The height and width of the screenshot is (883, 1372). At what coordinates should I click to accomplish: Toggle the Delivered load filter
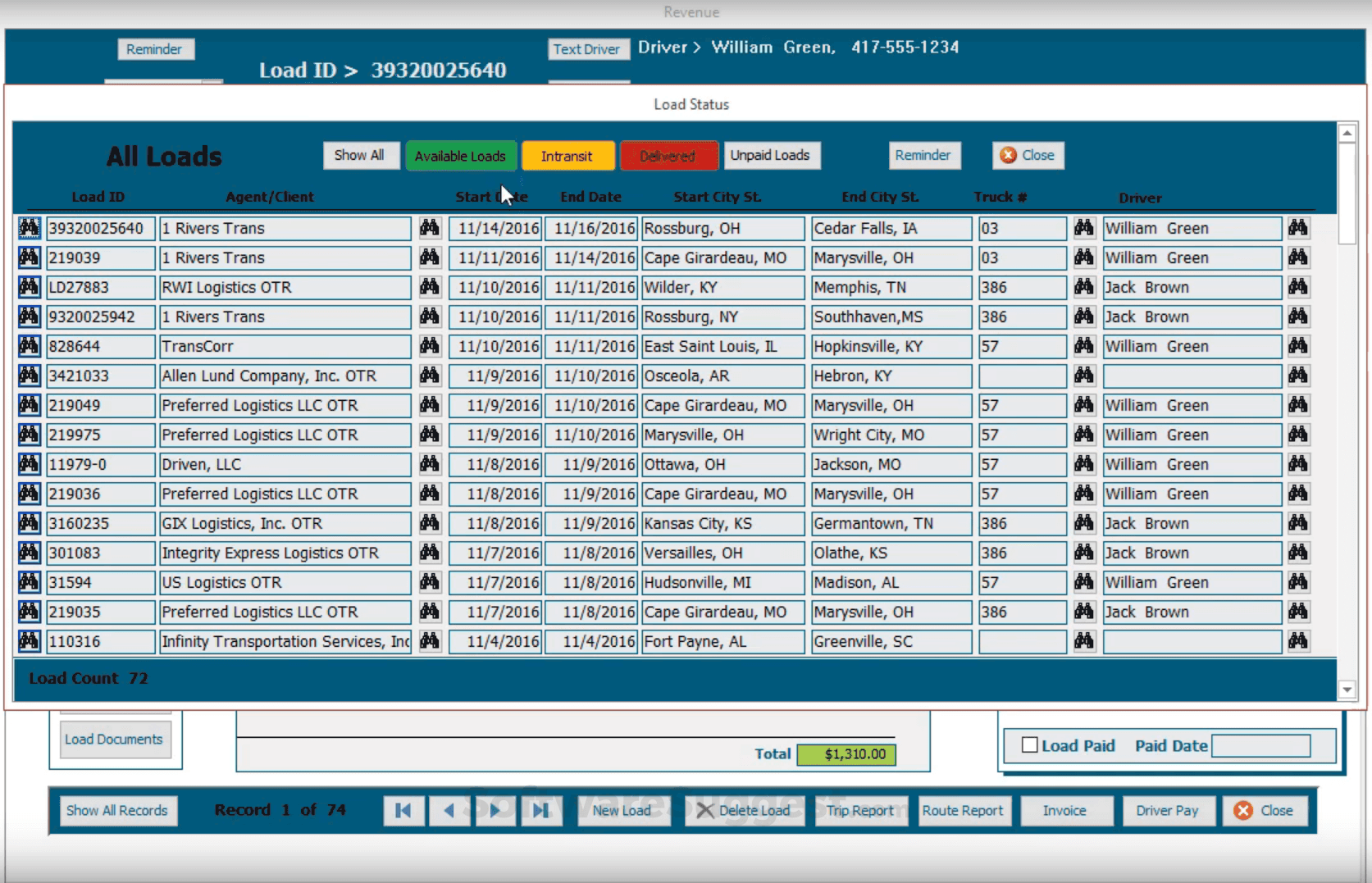coord(668,156)
